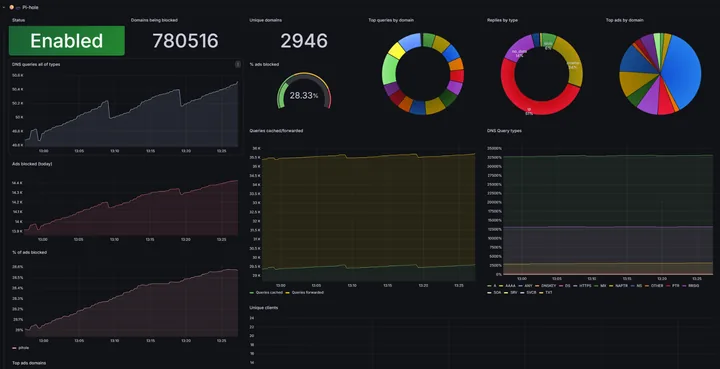720x369 pixels.
Task: Toggle the PTR legend entry
Action: (x=673, y=286)
